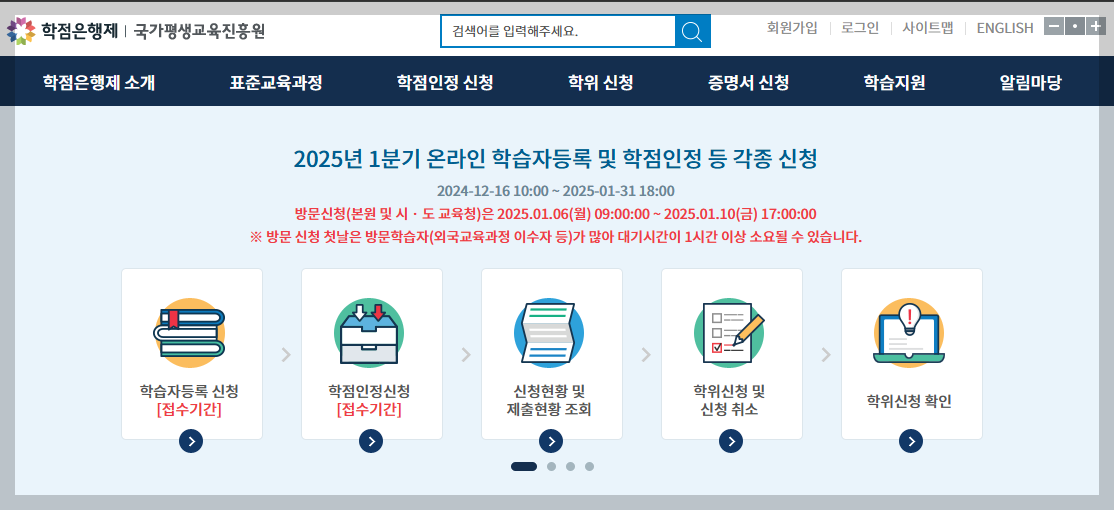Open the 알림마당 menu

[x=1030, y=82]
